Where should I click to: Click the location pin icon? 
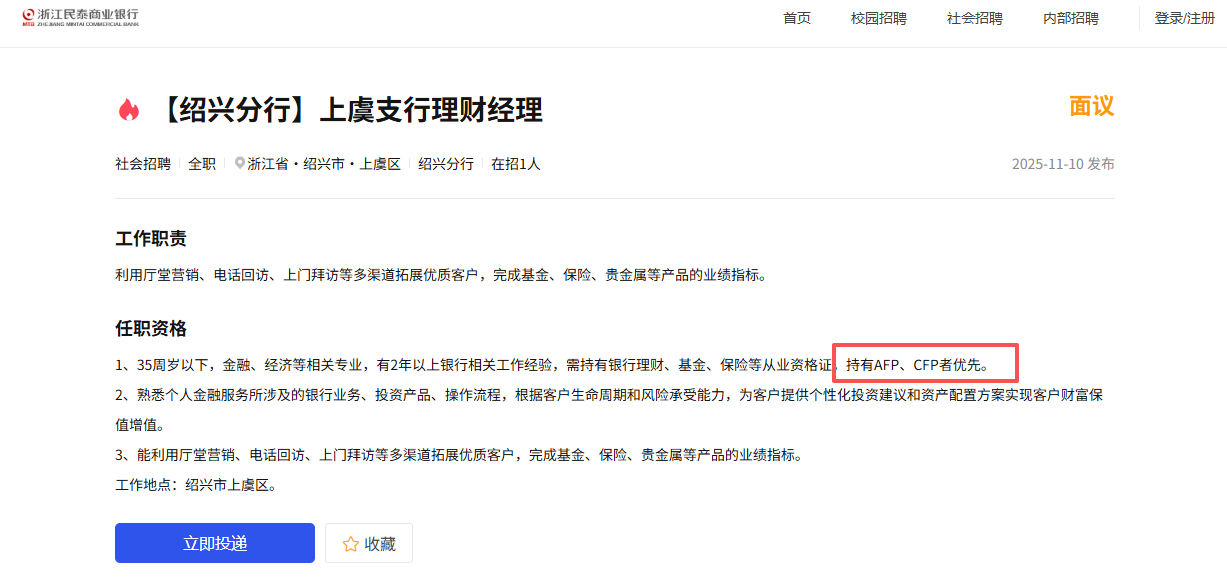[240, 163]
